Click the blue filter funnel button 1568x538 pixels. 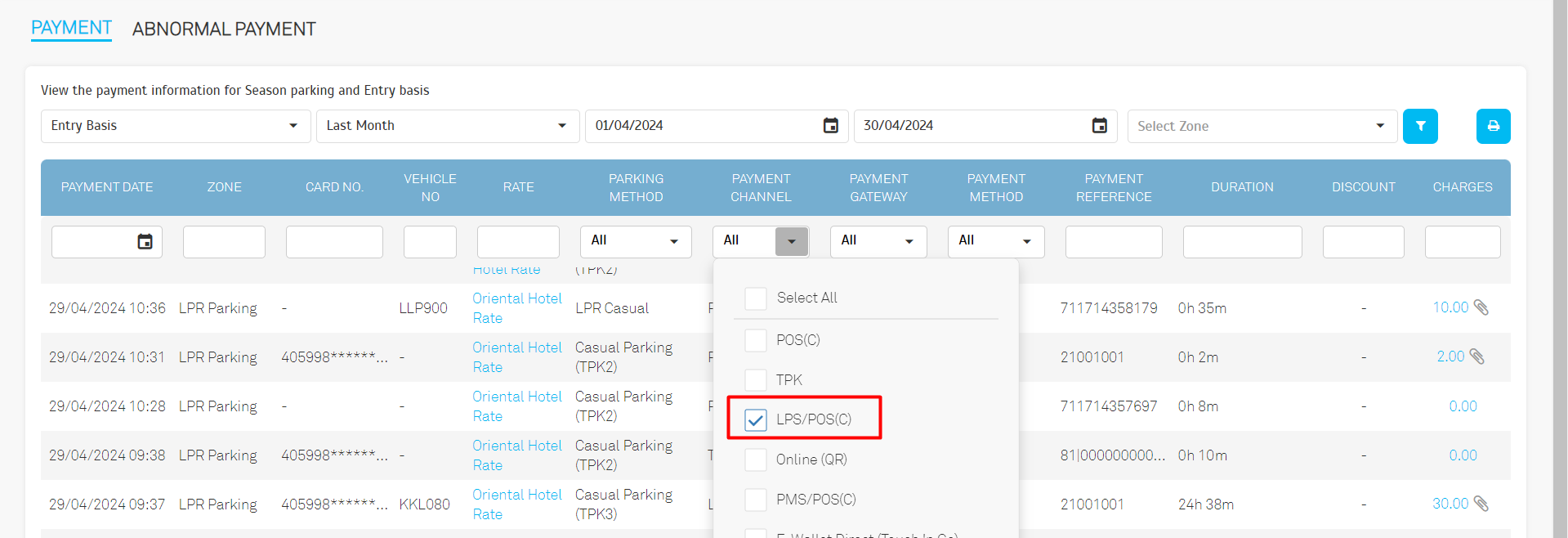click(x=1420, y=126)
